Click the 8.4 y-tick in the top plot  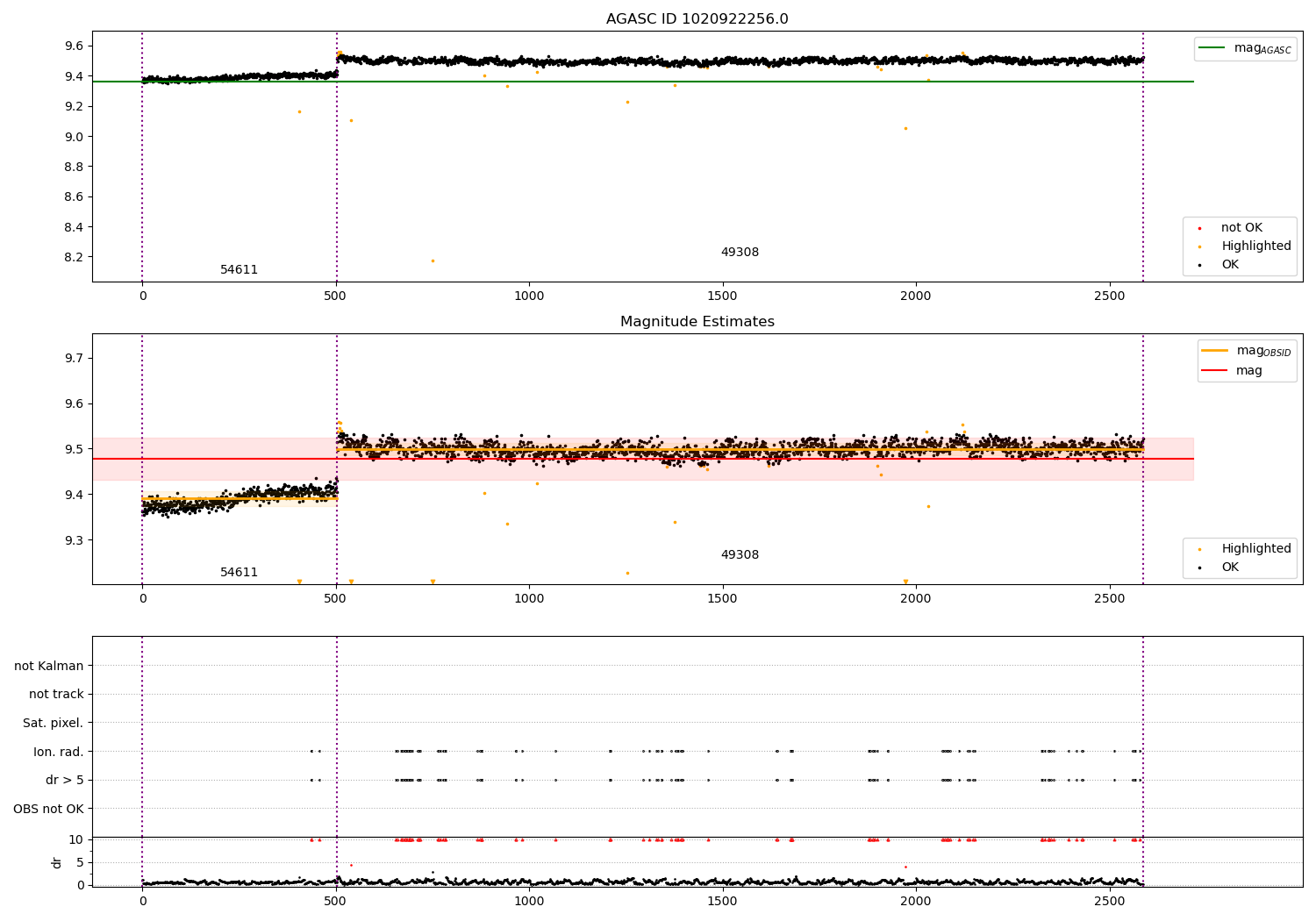click(x=75, y=227)
